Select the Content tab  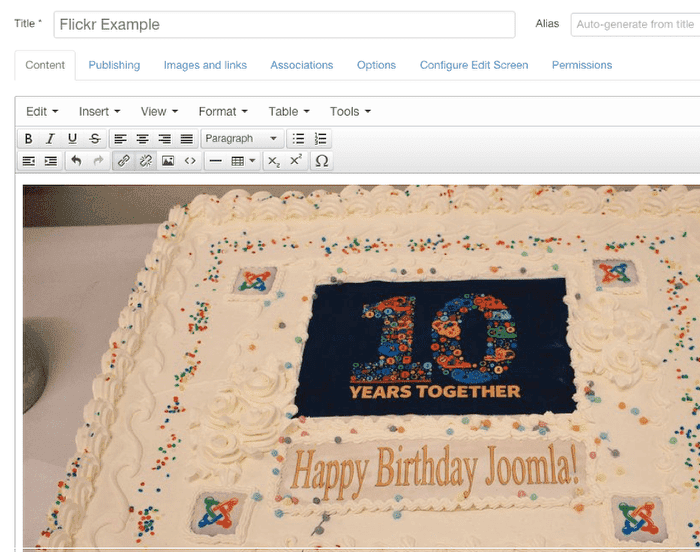tap(45, 65)
